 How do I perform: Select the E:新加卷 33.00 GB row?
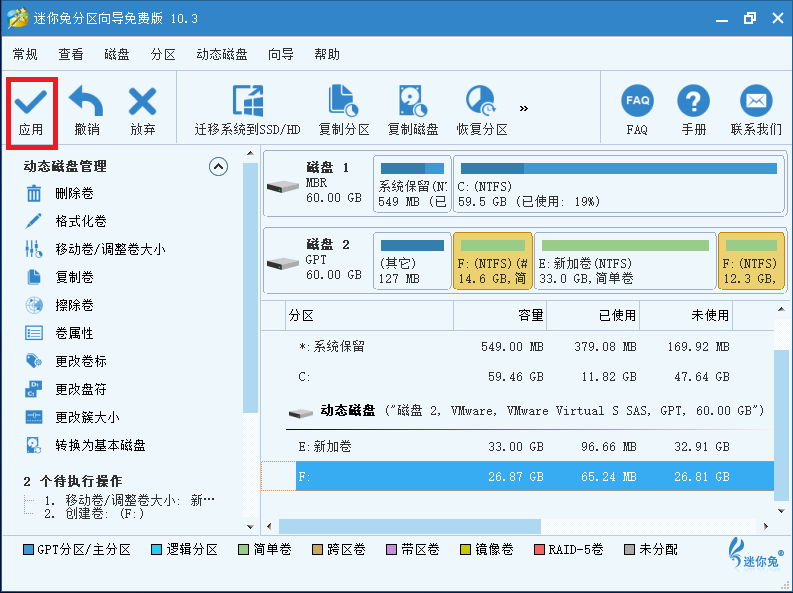pyautogui.click(x=517, y=446)
